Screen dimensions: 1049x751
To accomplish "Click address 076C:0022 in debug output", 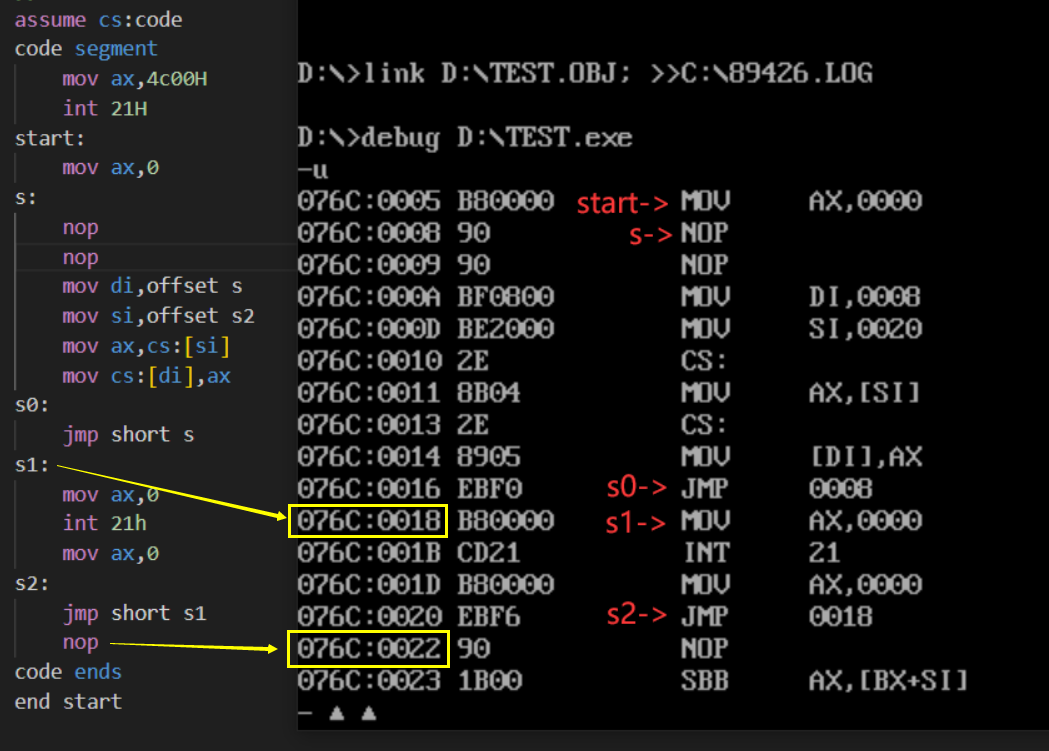I will [369, 649].
